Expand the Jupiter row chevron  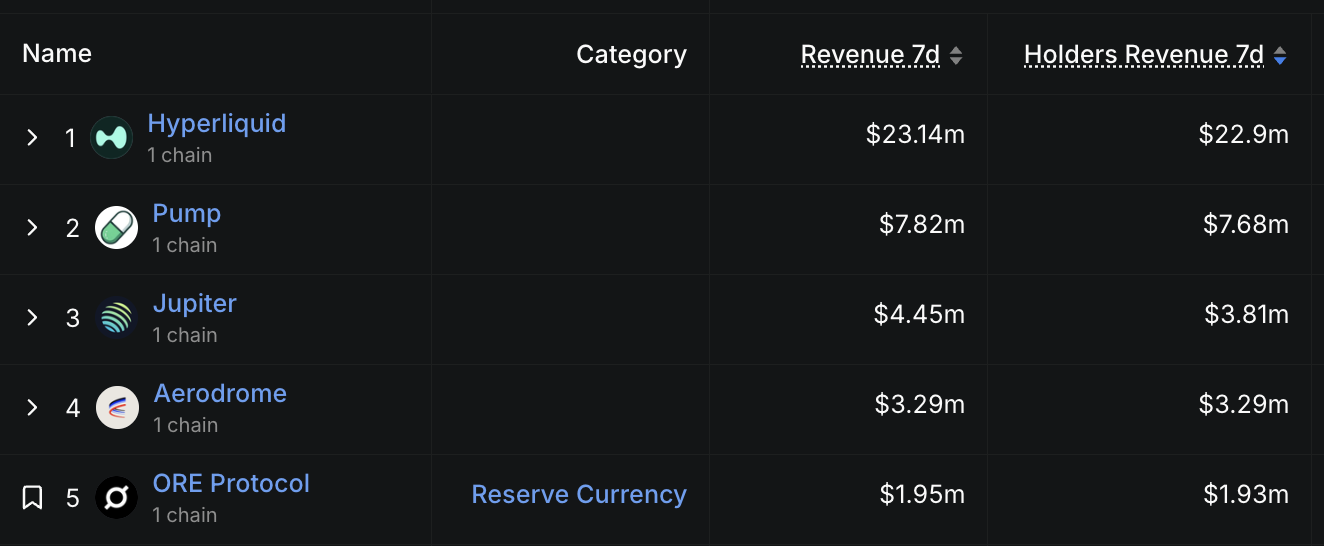coord(32,318)
